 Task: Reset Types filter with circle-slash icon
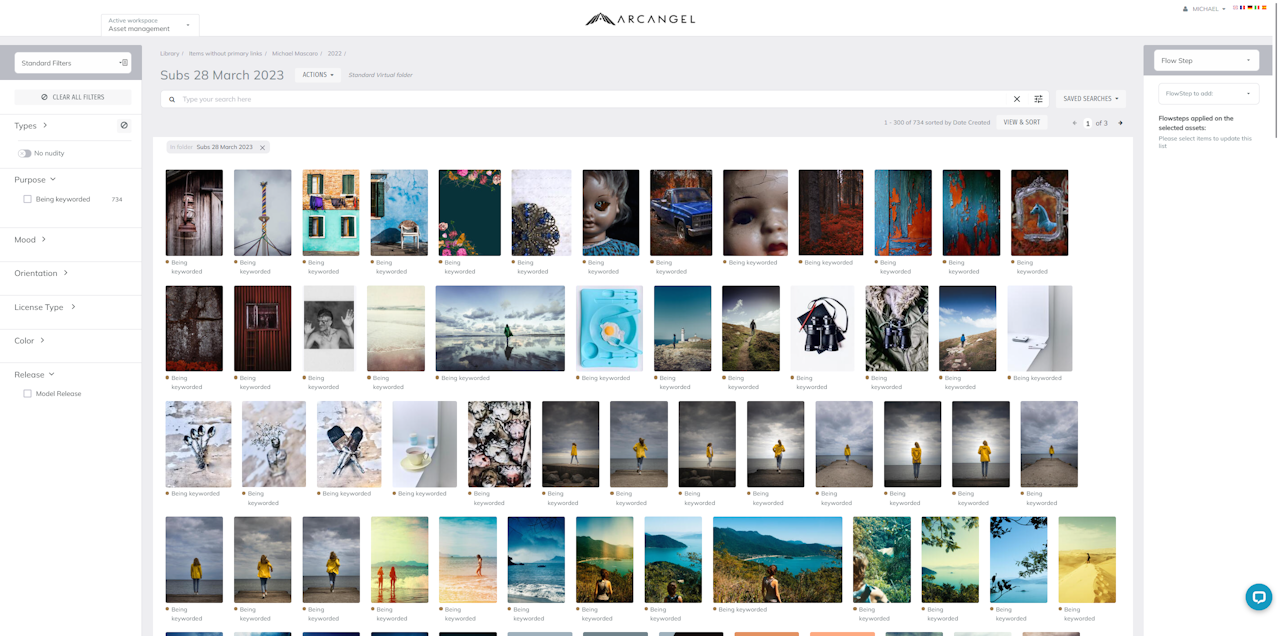click(124, 126)
